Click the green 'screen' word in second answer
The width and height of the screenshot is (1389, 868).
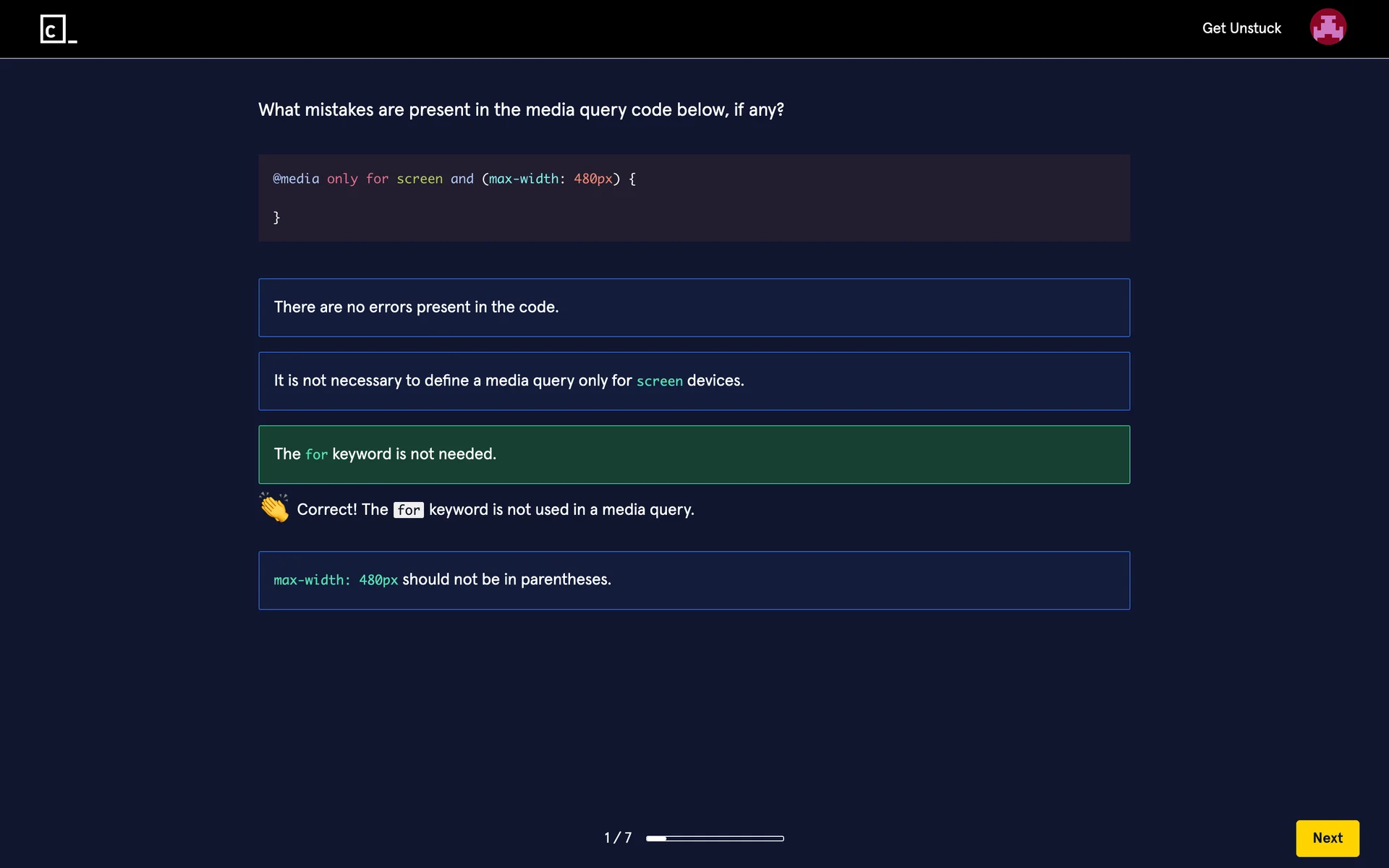(x=659, y=381)
